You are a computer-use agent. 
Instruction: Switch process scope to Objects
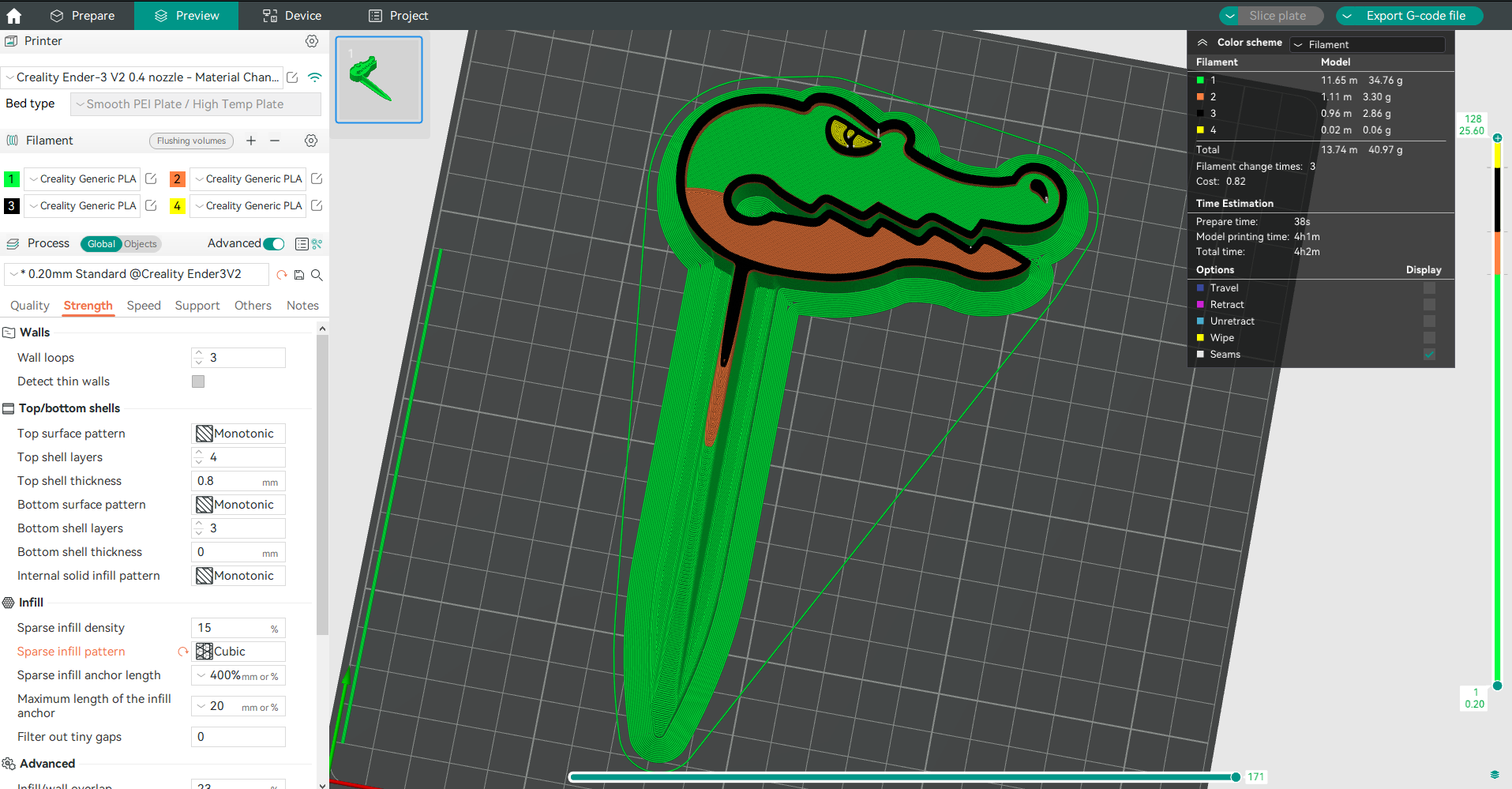pos(141,244)
